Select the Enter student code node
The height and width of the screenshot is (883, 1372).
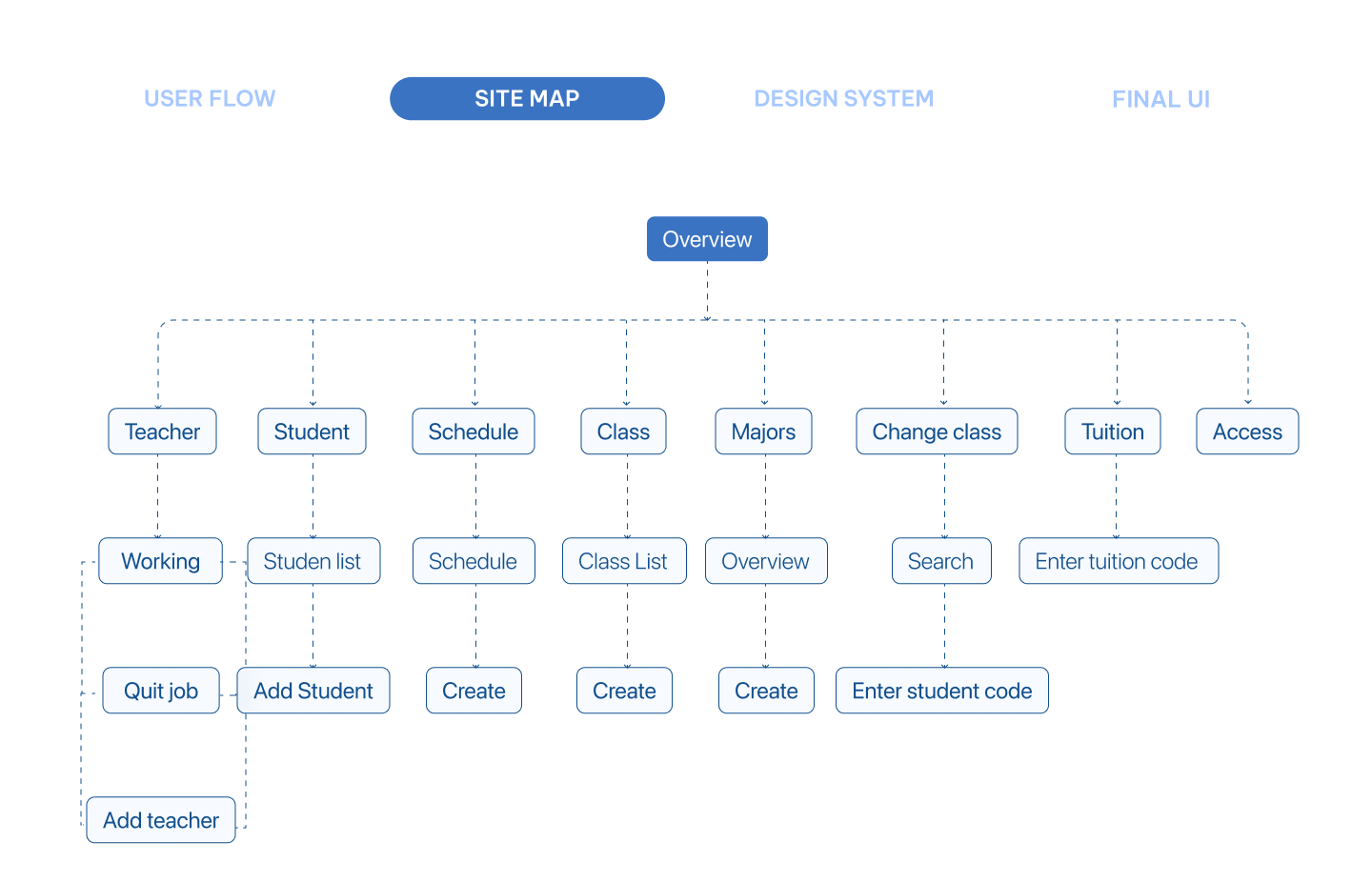(x=942, y=691)
